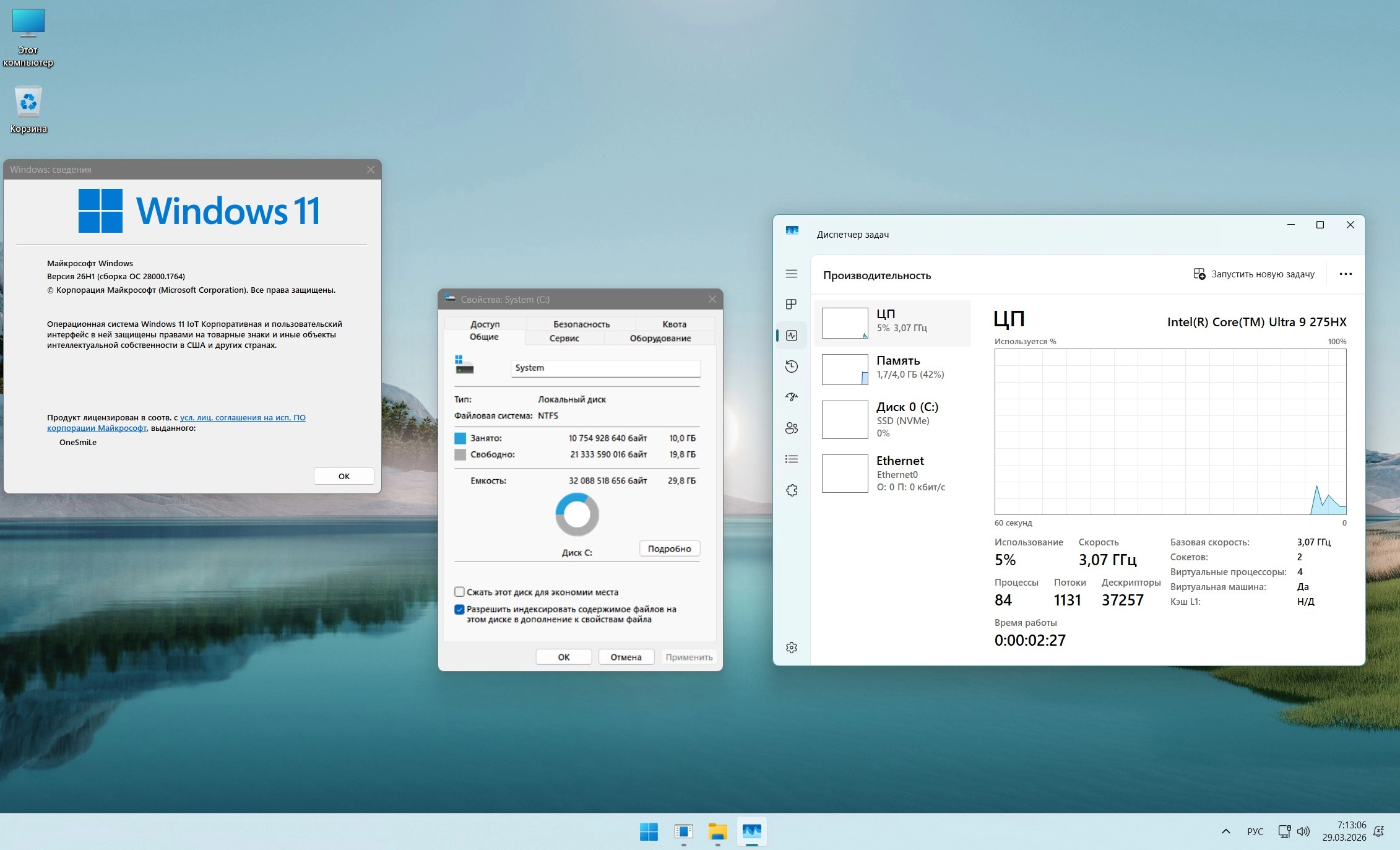
Task: Open Startup apps icon in sidebar
Action: 791,397
